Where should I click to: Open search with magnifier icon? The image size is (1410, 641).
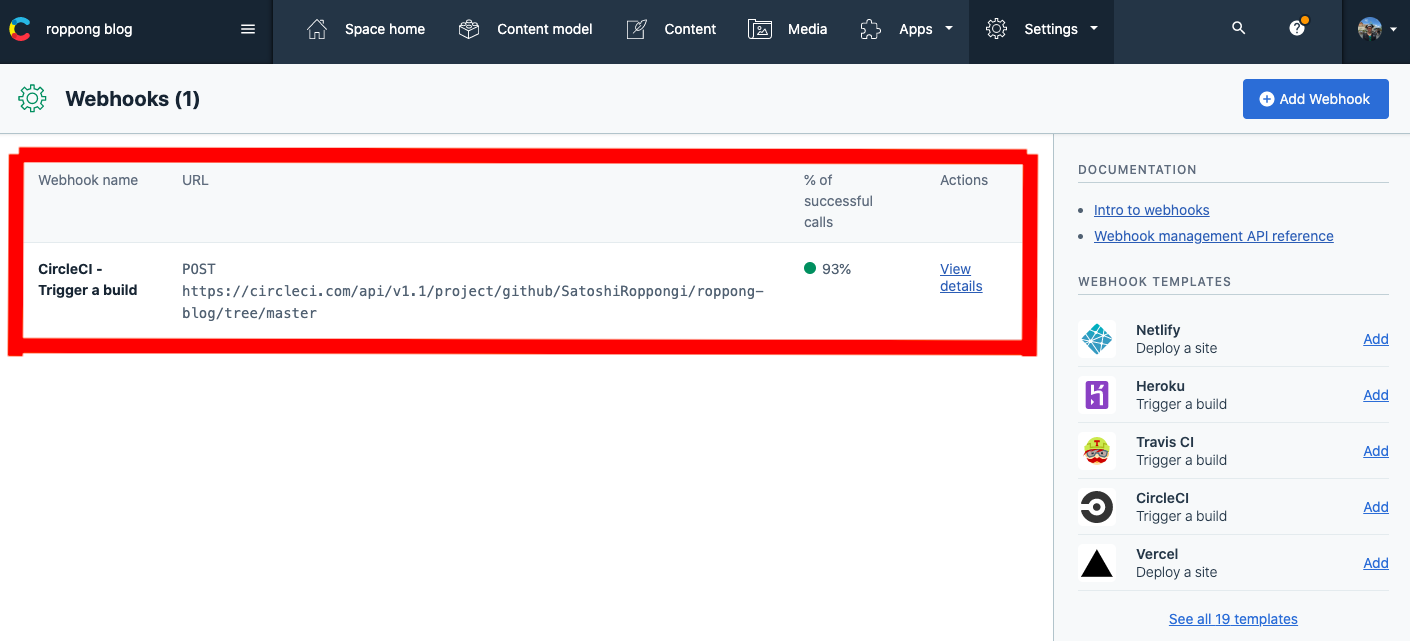(x=1239, y=29)
